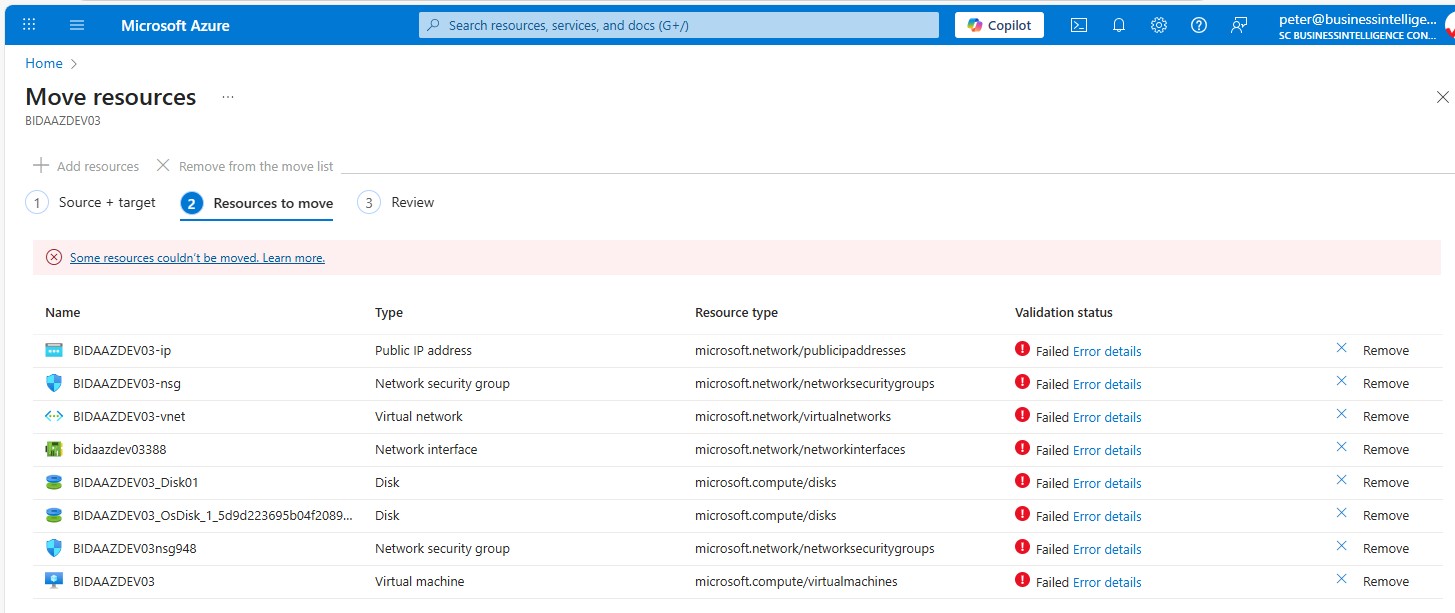This screenshot has width=1455, height=613.
Task: Open the feedback icon in top bar
Action: (1239, 25)
